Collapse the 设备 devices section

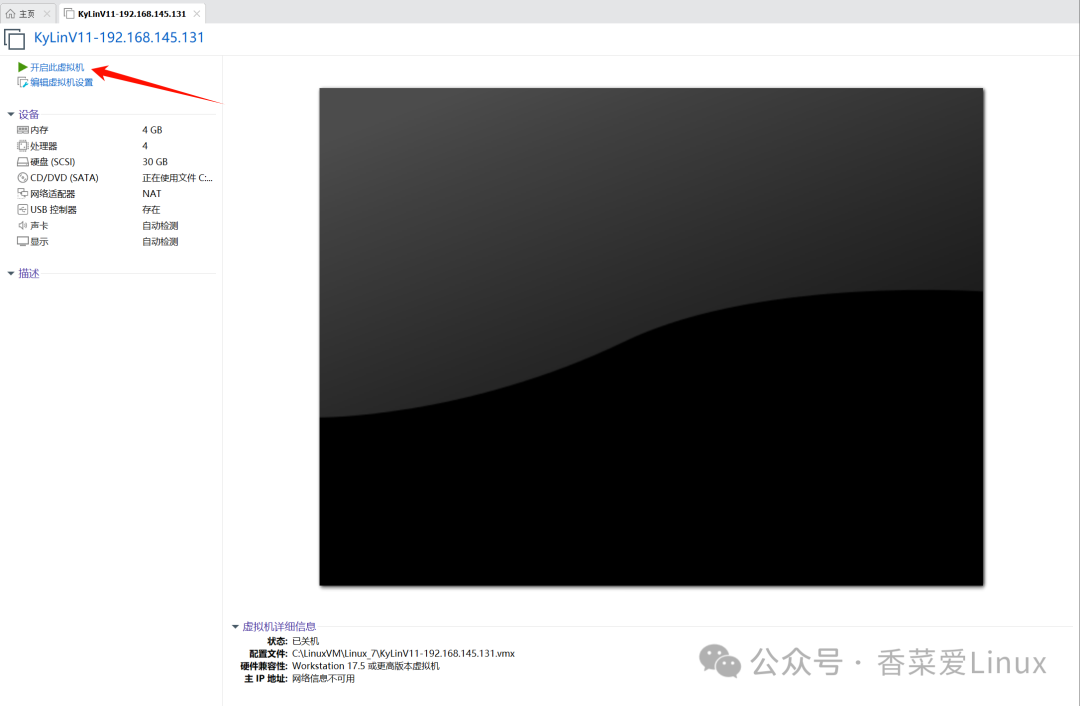10,114
